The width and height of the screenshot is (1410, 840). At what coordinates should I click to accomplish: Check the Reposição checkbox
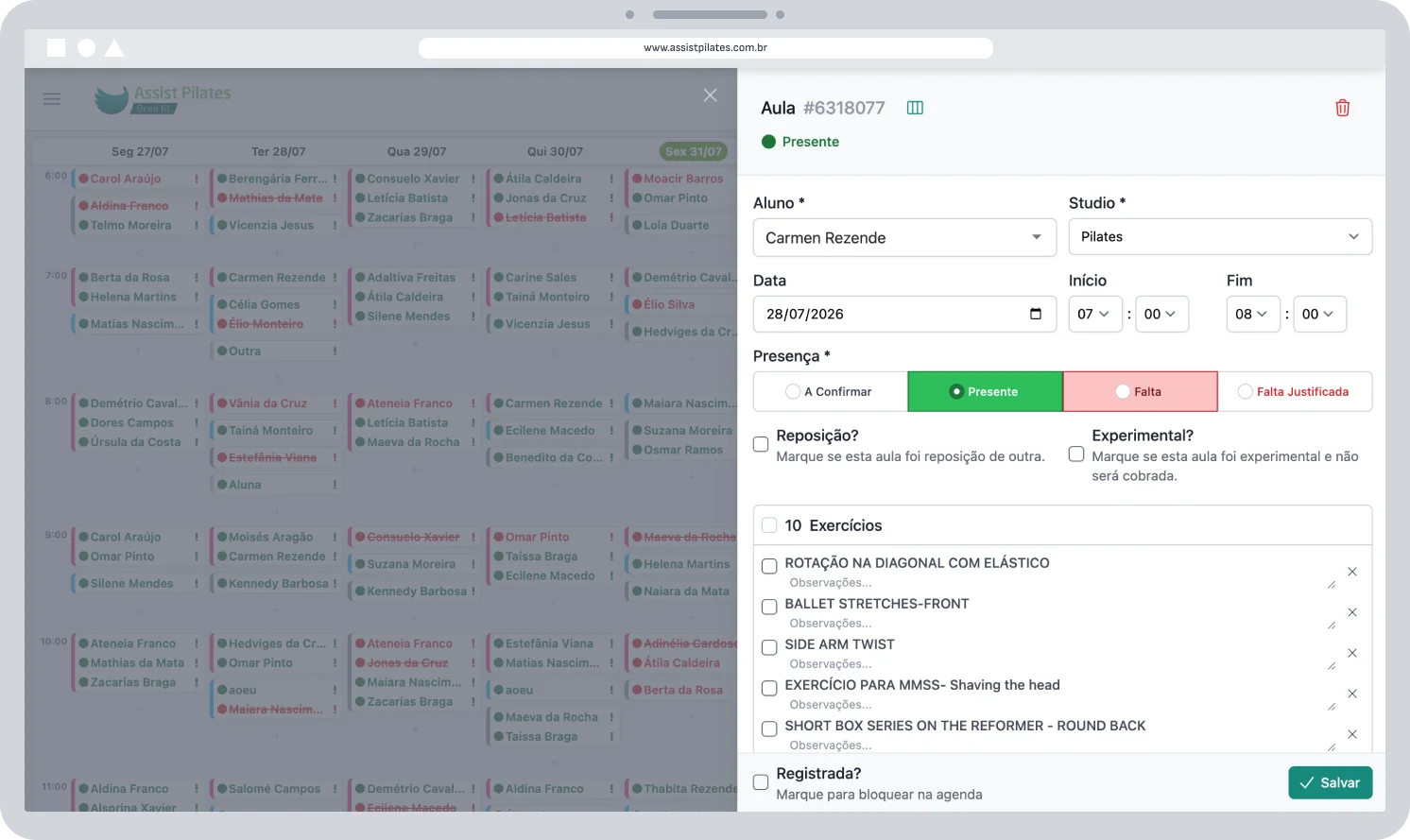click(x=761, y=444)
